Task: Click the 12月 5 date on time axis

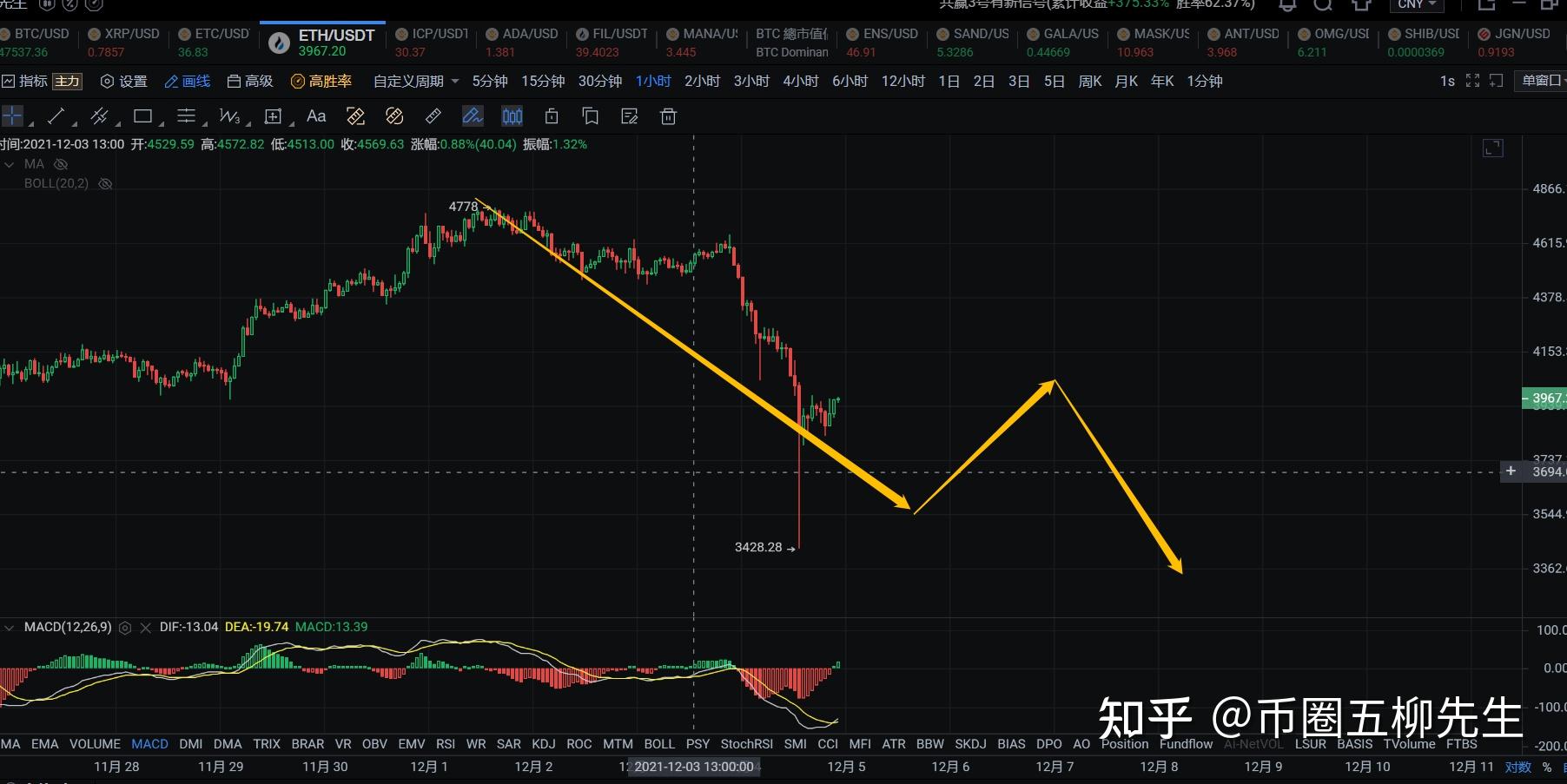Action: pyautogui.click(x=846, y=767)
